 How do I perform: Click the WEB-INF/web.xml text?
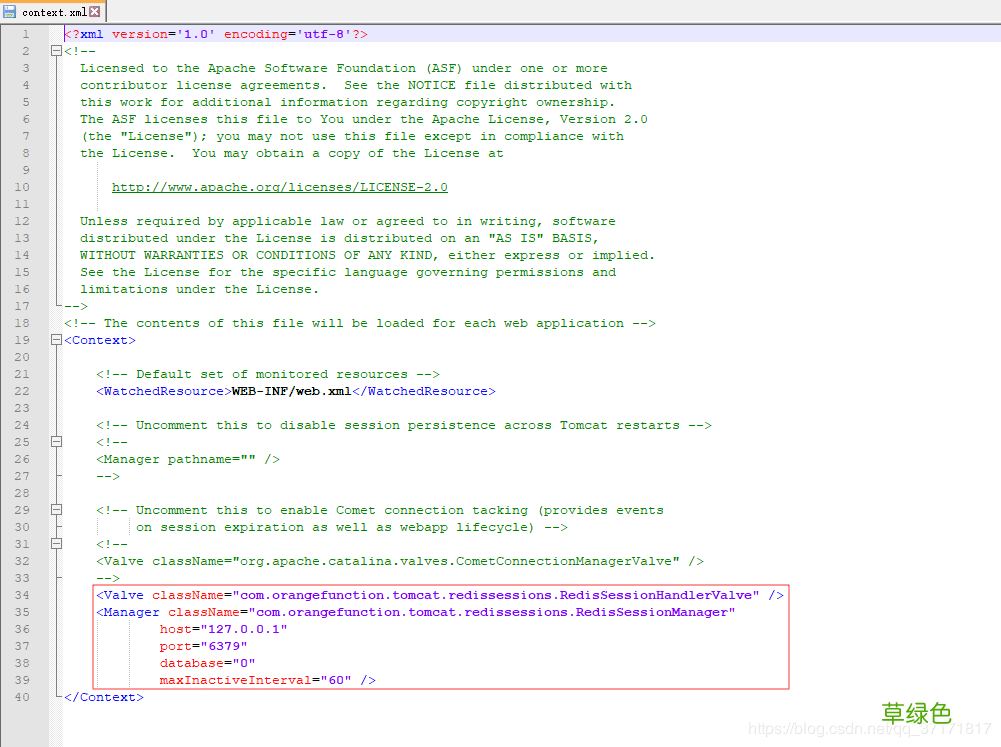coord(292,391)
